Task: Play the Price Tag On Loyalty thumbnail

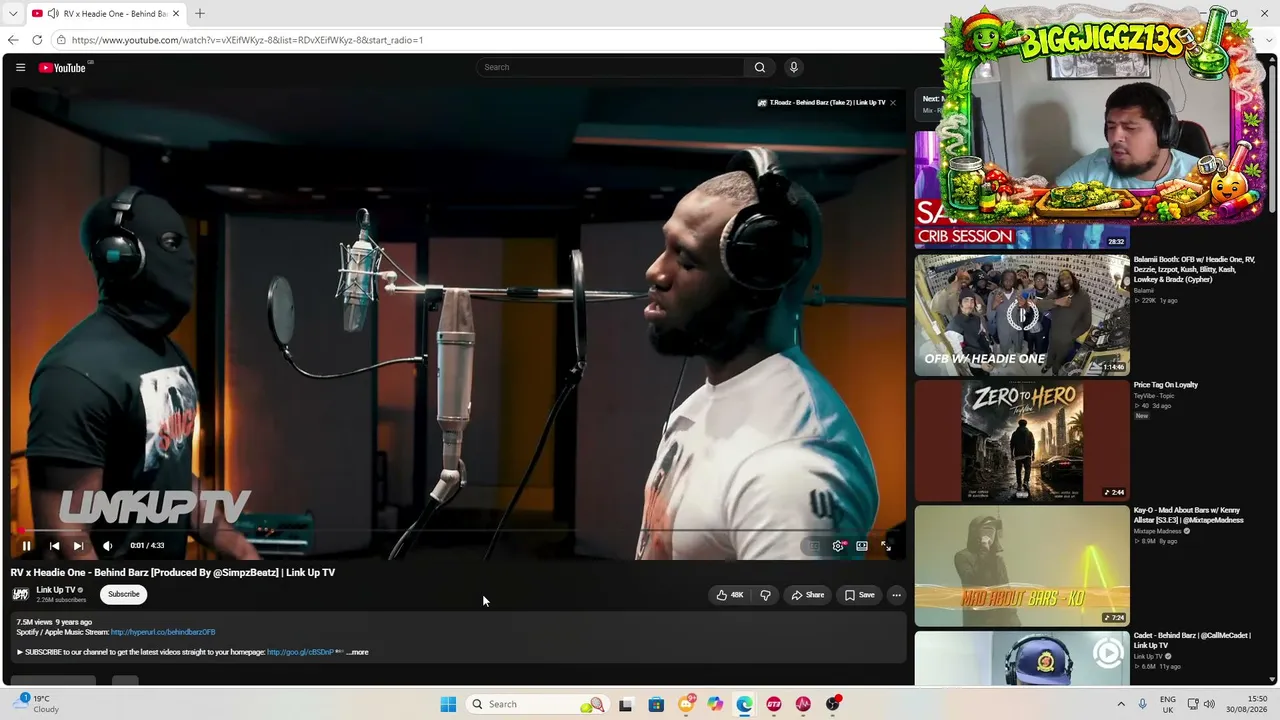Action: point(1022,440)
